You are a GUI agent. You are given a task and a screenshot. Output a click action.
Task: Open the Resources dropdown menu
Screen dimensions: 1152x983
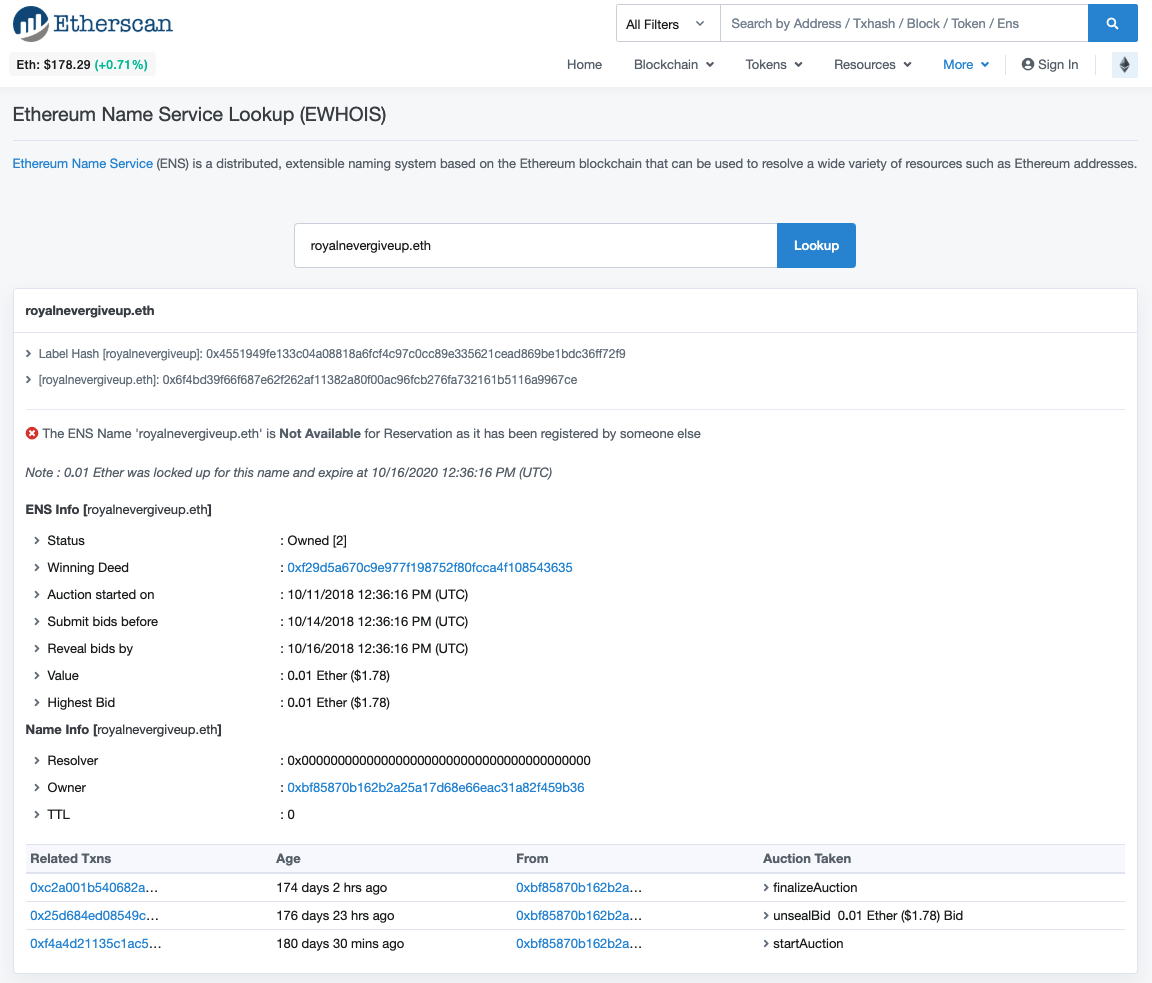(x=872, y=65)
